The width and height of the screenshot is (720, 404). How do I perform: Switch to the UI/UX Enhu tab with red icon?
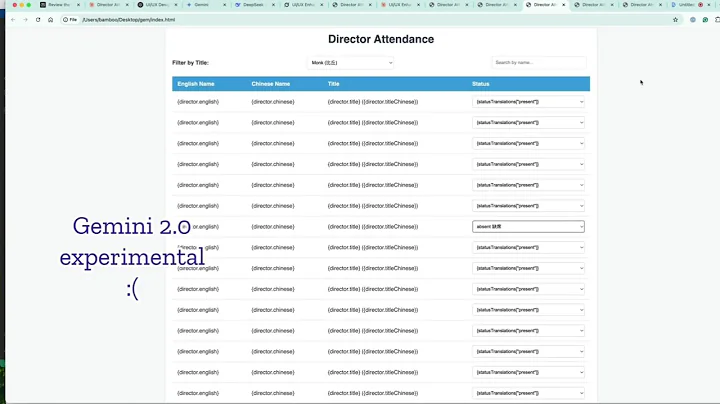point(399,5)
